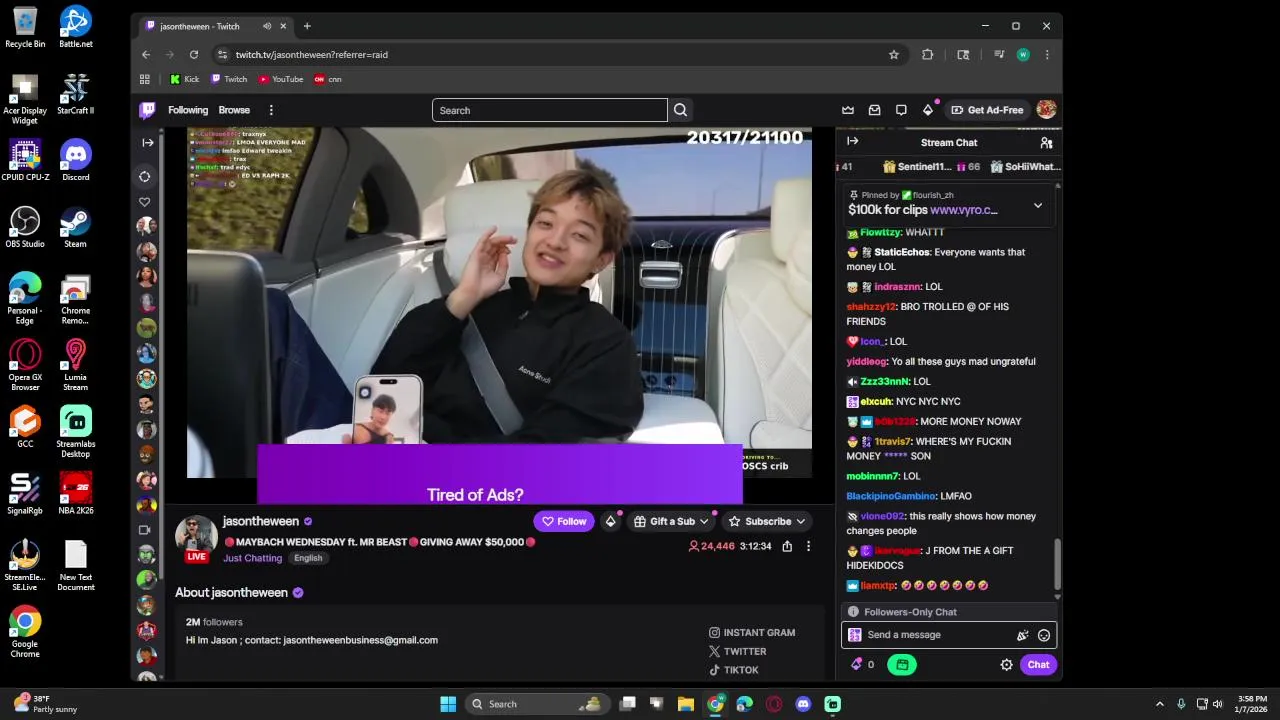Click StaticEchos username in chat

point(902,252)
